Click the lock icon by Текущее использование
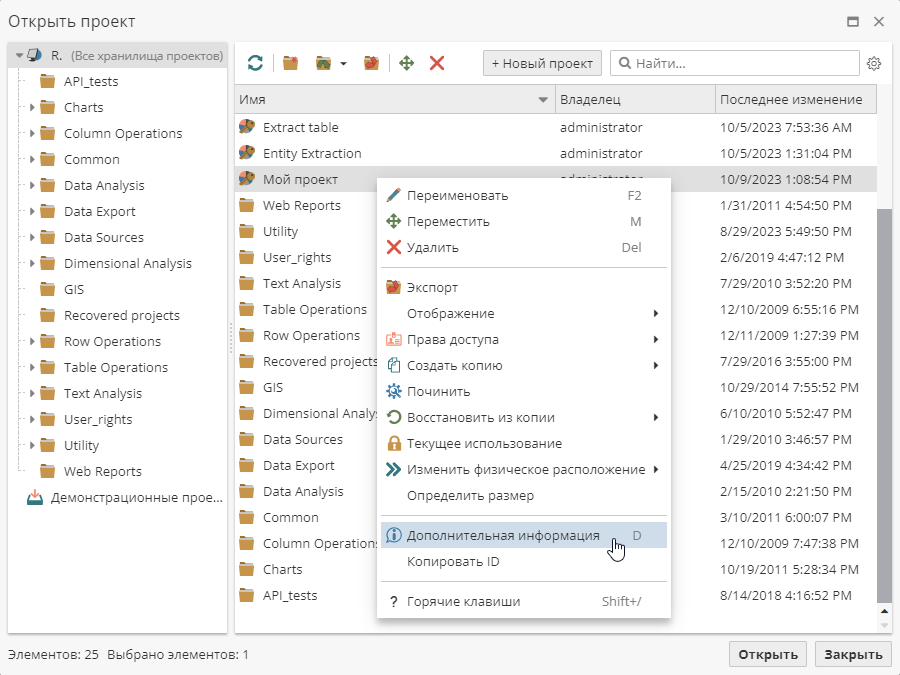Screen dimensions: 900x675 click(x=393, y=443)
